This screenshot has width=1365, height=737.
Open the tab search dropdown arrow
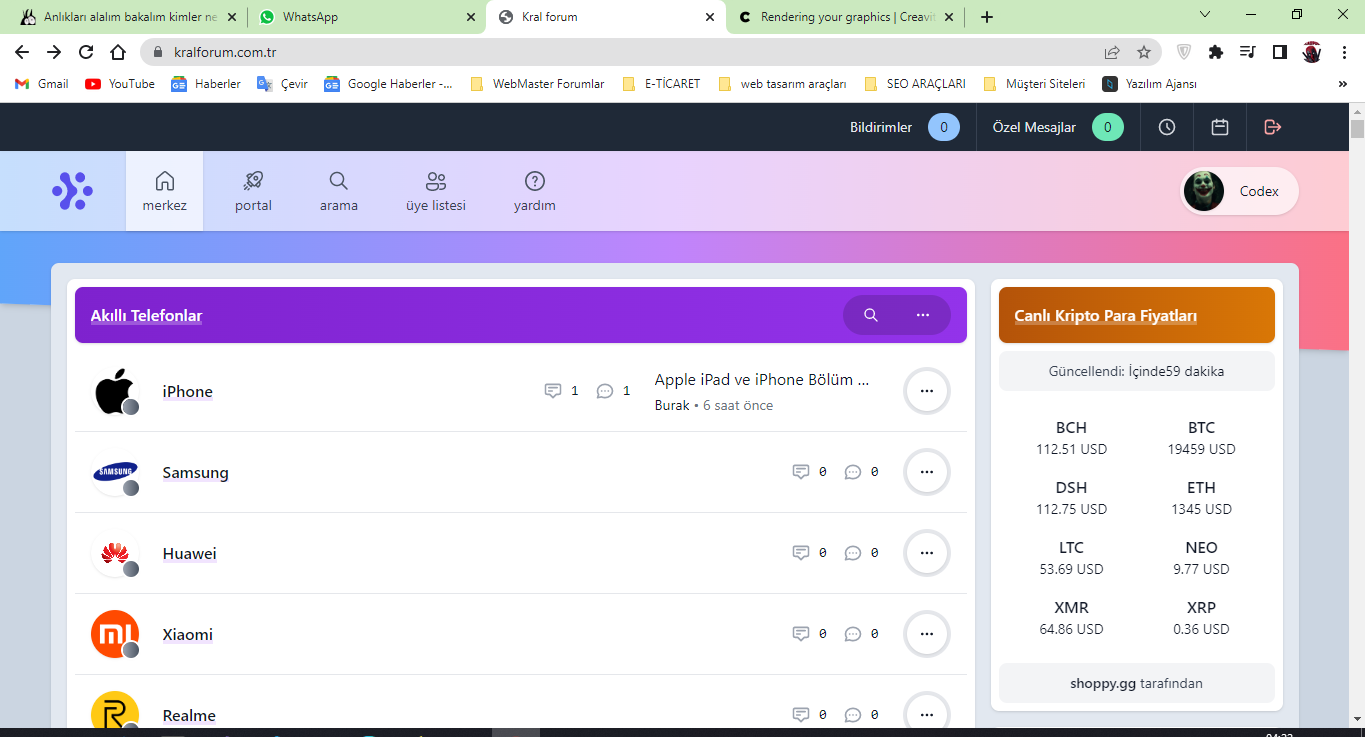coord(1205,15)
